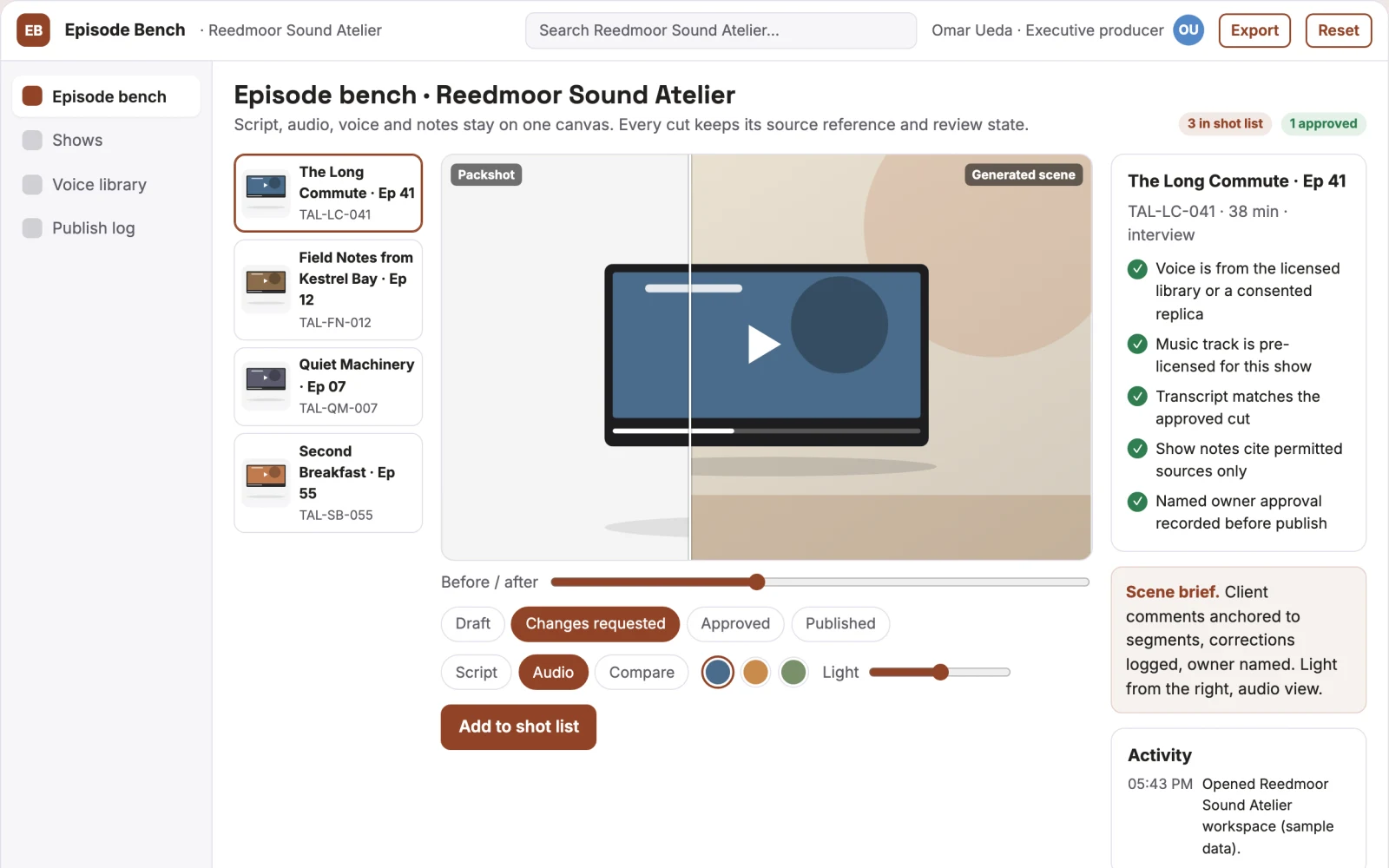
Task: Open Shows in the sidebar
Action: coord(106,140)
